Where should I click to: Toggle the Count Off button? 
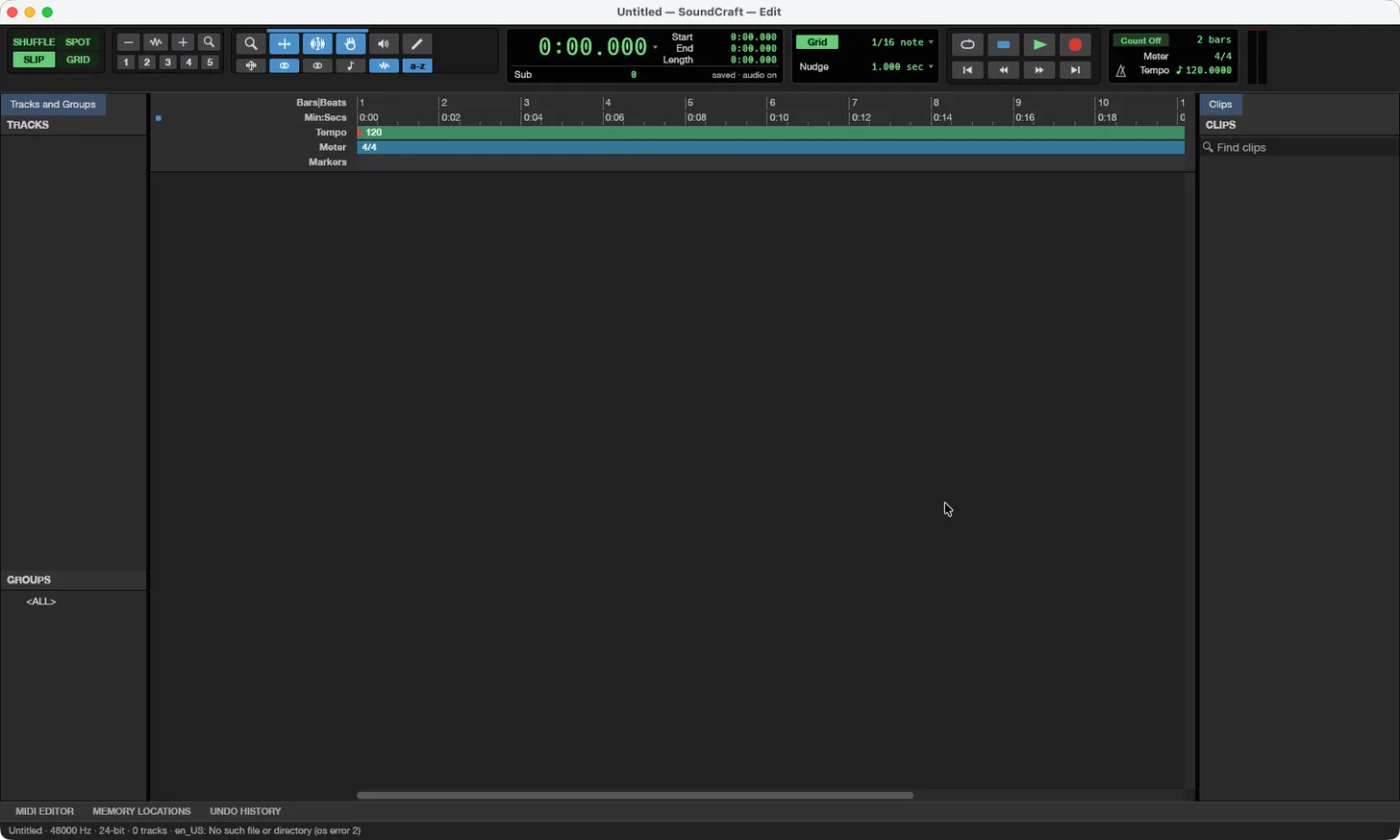pos(1141,40)
